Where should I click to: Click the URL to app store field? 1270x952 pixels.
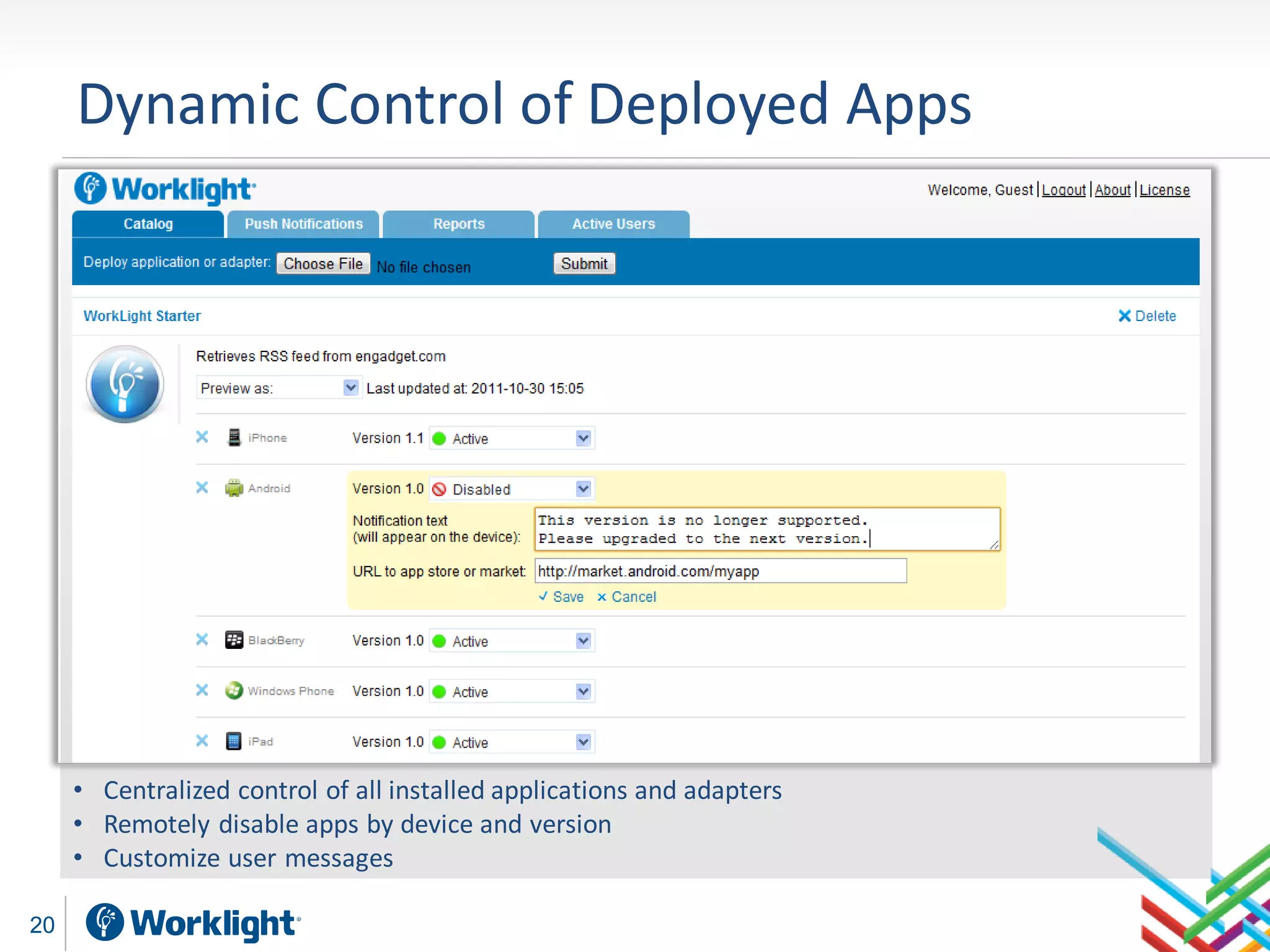pyautogui.click(x=721, y=571)
